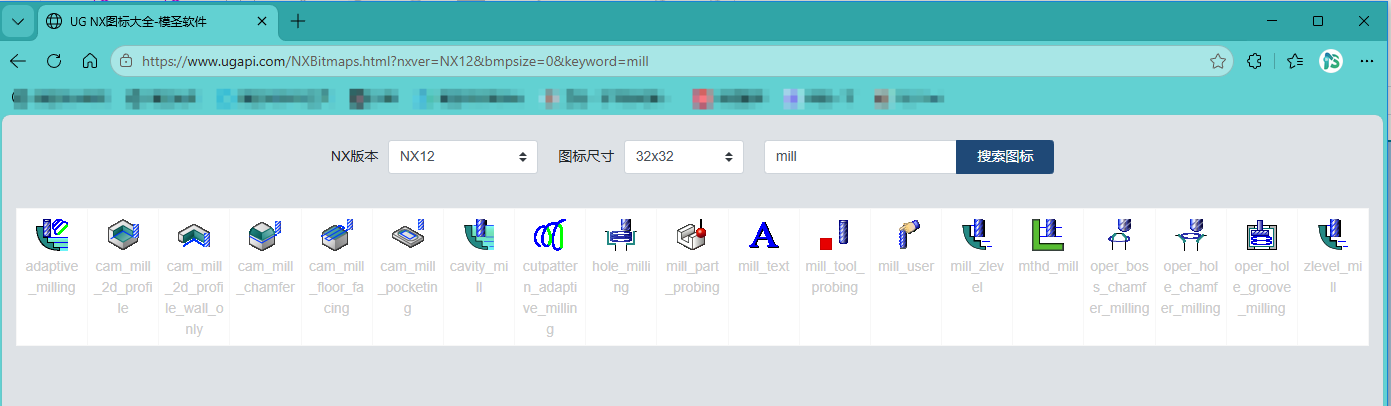View site information lock icon
The image size is (1391, 406).
125,61
